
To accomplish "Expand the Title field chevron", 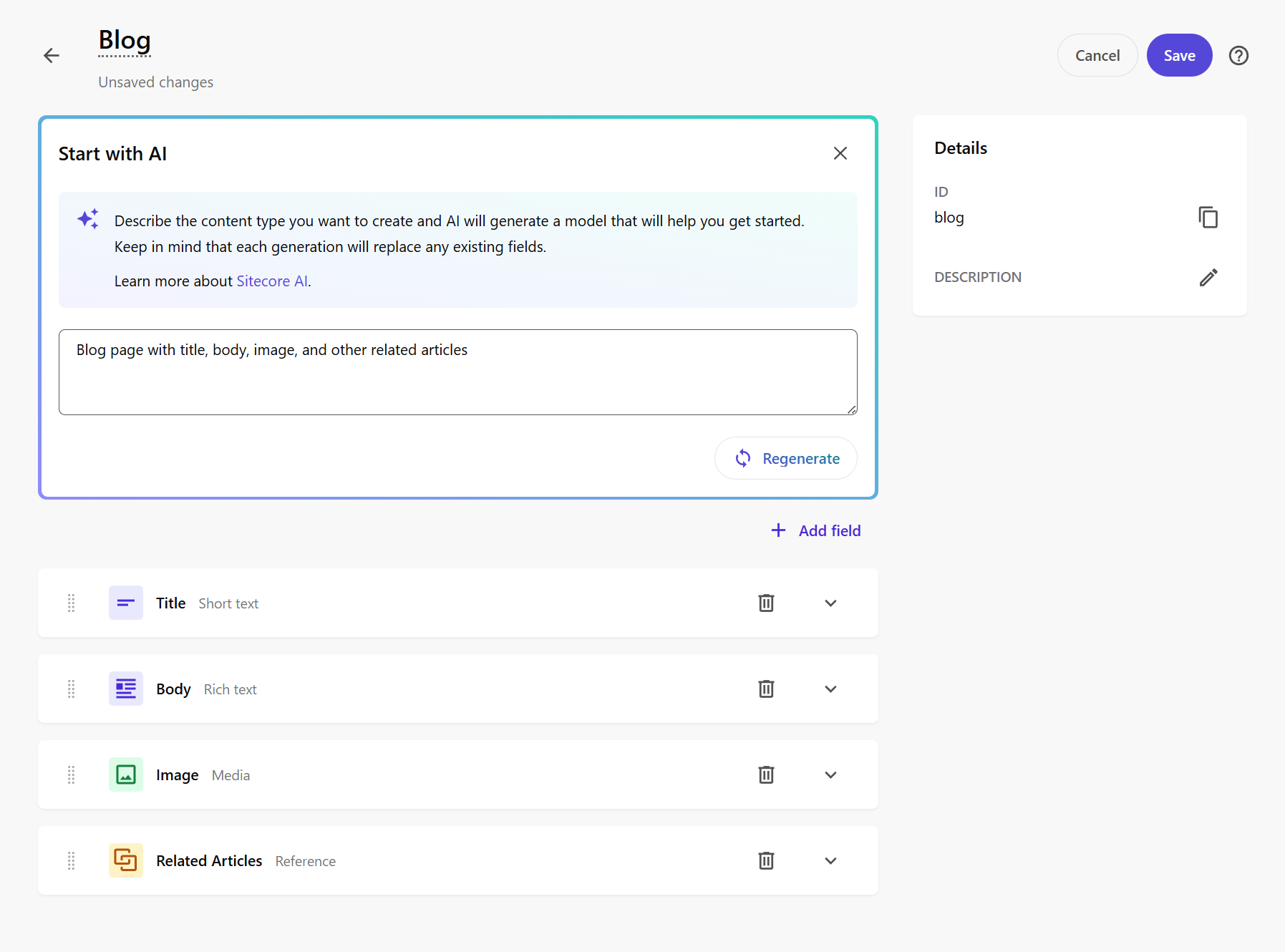I will click(x=830, y=603).
